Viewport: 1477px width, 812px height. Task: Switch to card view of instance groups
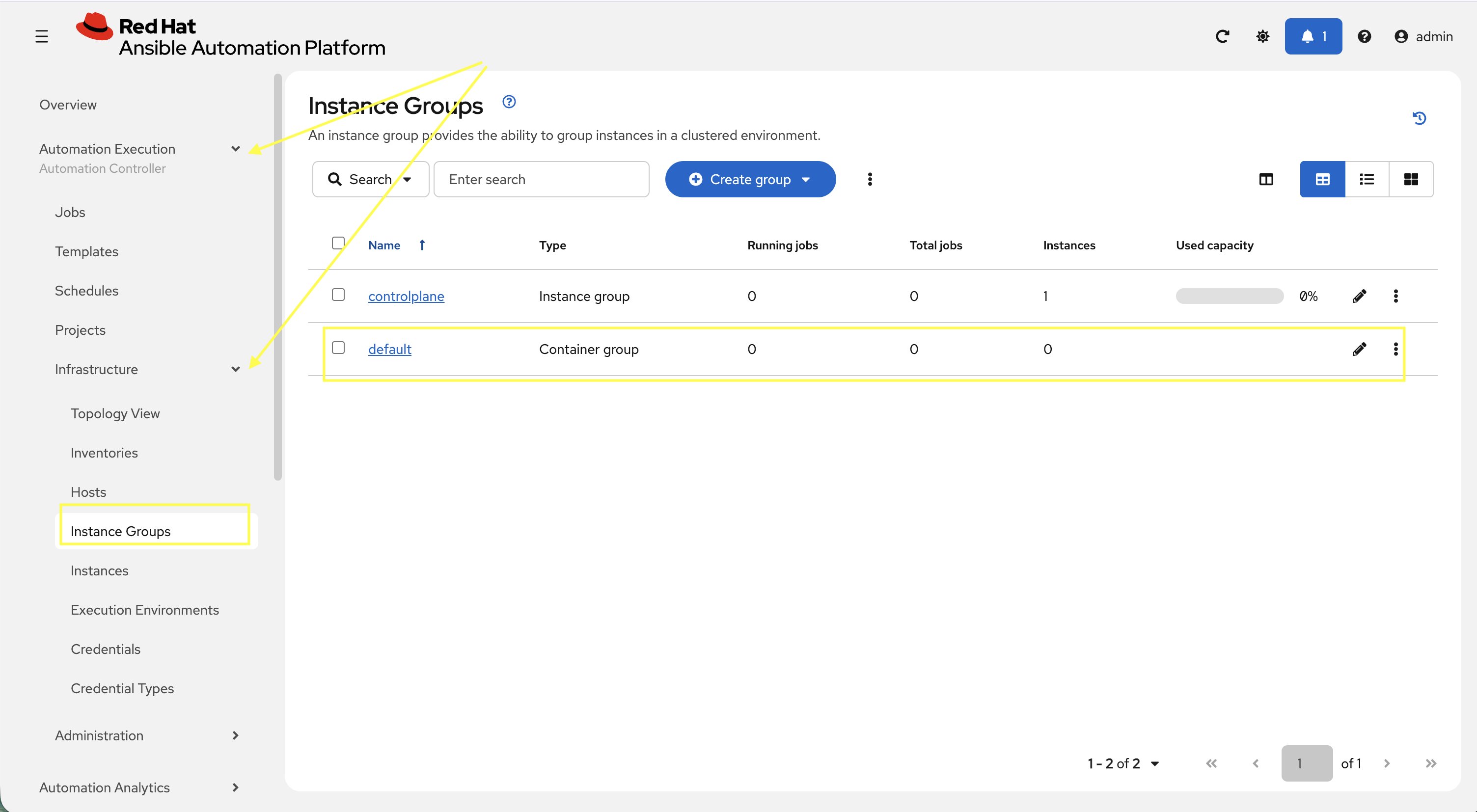point(1411,179)
